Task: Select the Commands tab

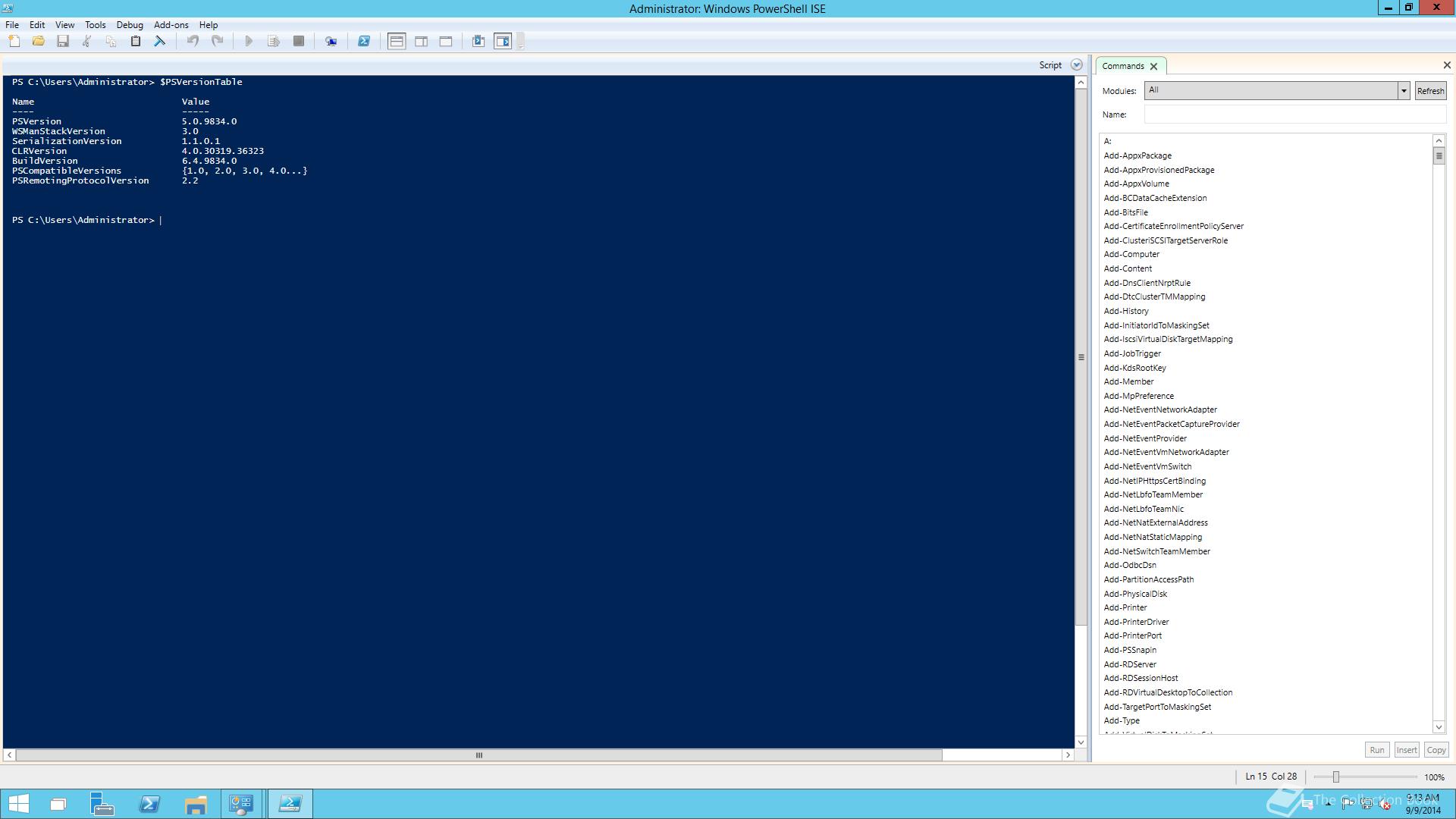Action: tap(1122, 66)
